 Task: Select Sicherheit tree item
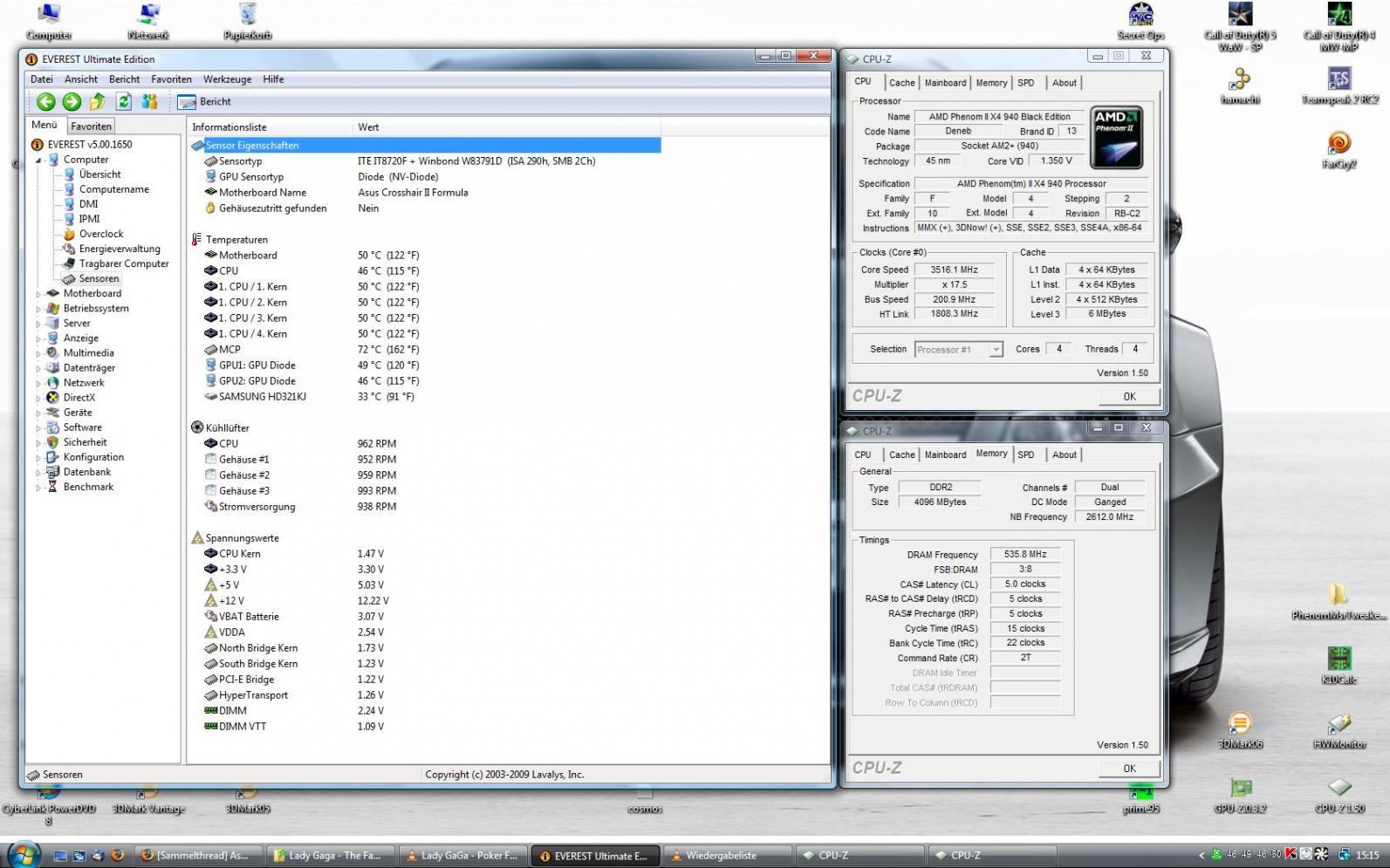click(85, 442)
